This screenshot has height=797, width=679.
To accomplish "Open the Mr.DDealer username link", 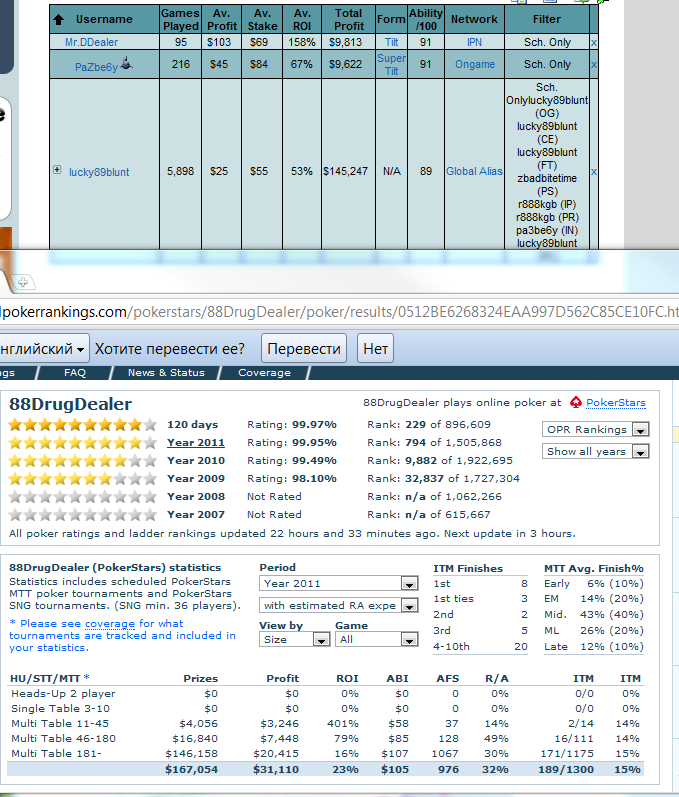I will pos(91,42).
